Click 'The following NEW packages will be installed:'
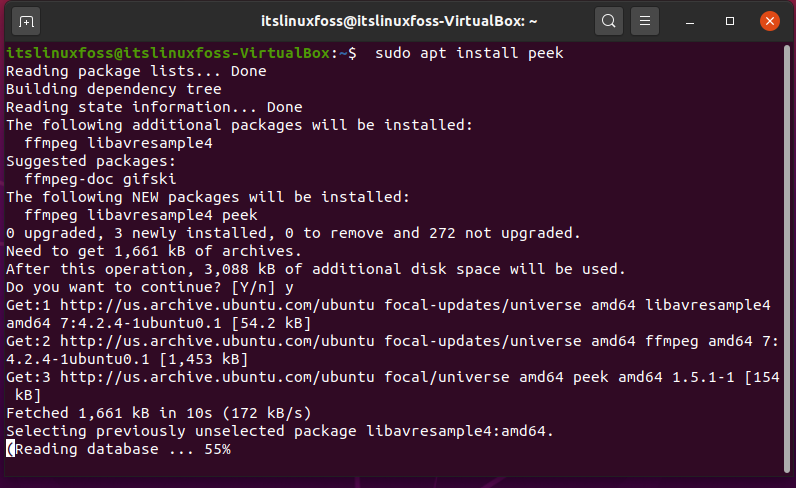 tap(208, 198)
